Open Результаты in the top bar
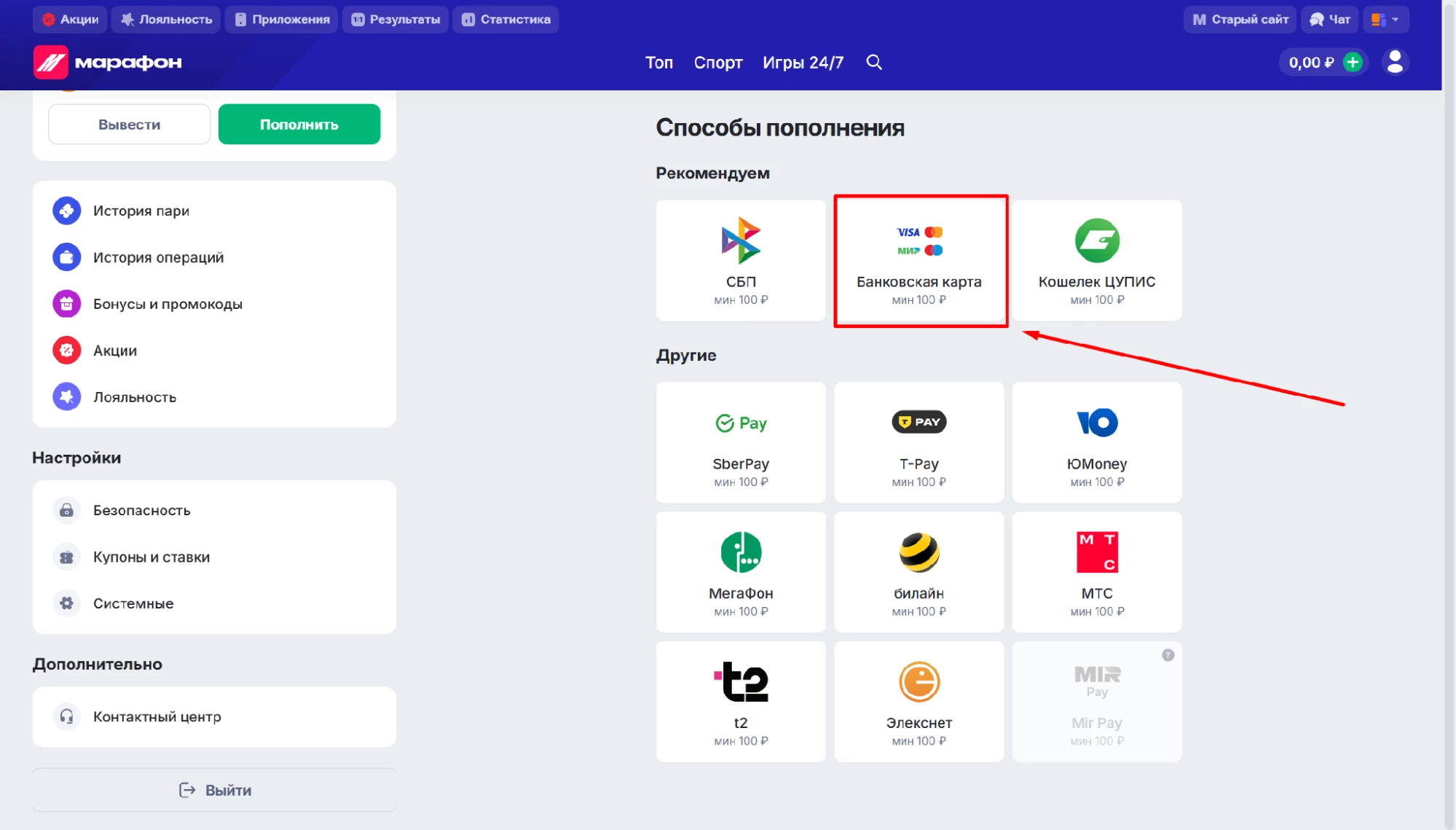The height and width of the screenshot is (830, 1456). [x=396, y=20]
